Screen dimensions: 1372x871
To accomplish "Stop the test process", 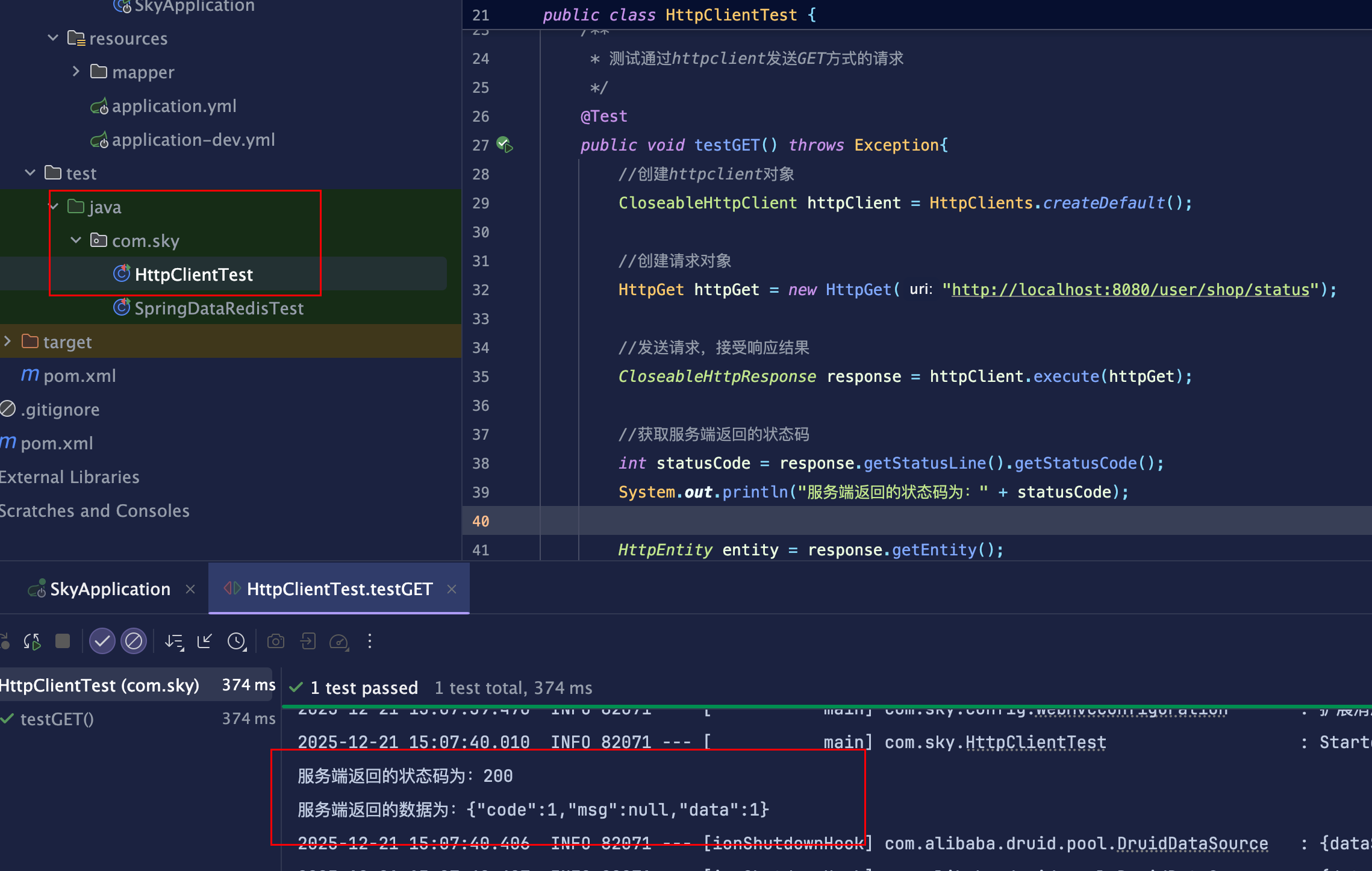I will 63,641.
